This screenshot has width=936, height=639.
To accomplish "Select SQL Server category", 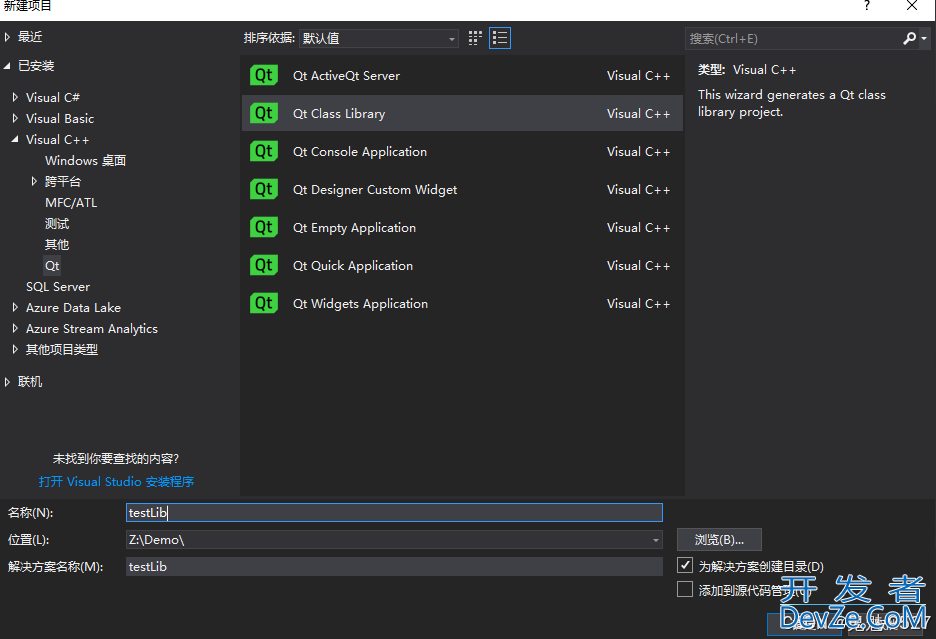I will tap(58, 287).
